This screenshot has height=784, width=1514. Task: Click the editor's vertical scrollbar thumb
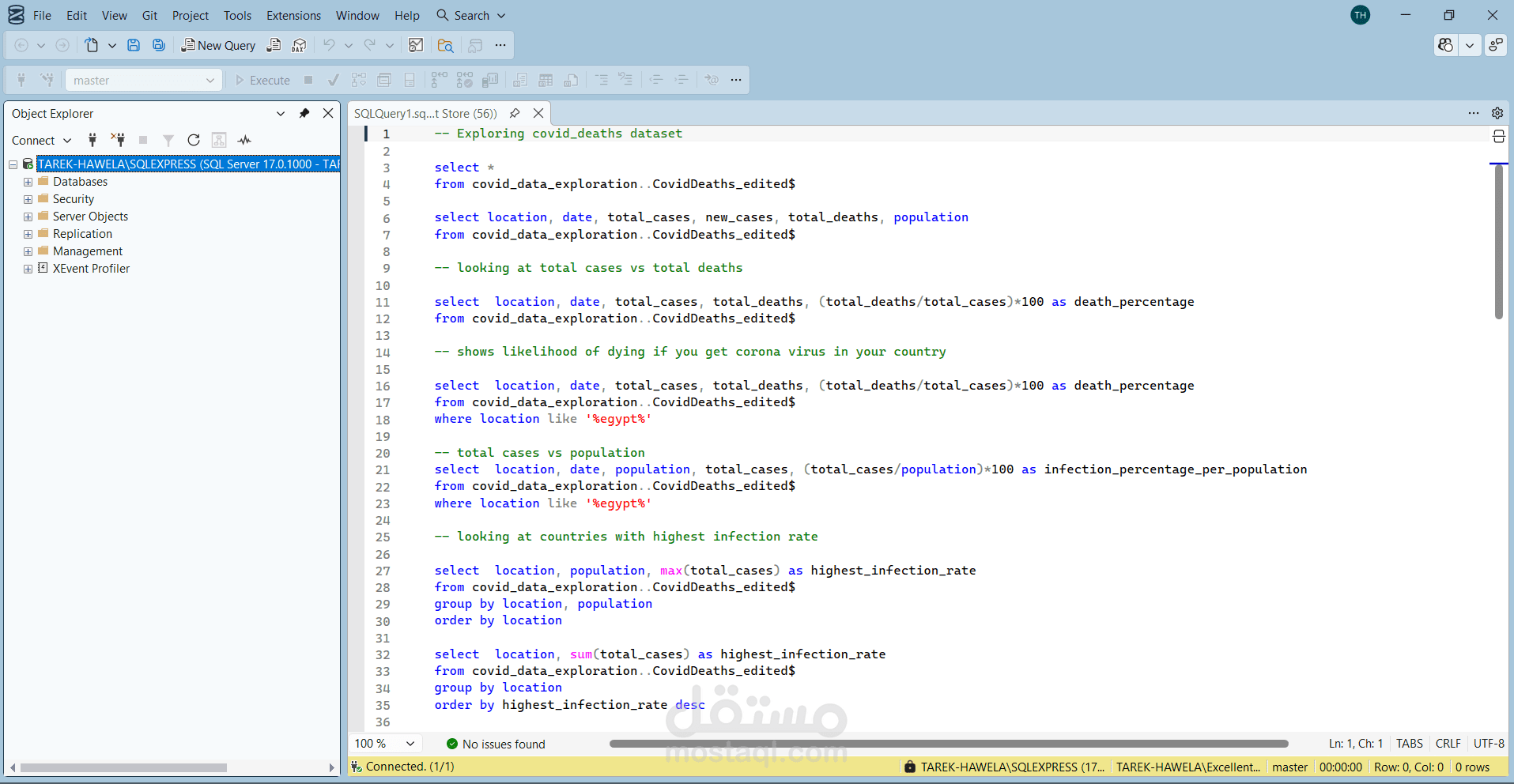tap(1499, 242)
